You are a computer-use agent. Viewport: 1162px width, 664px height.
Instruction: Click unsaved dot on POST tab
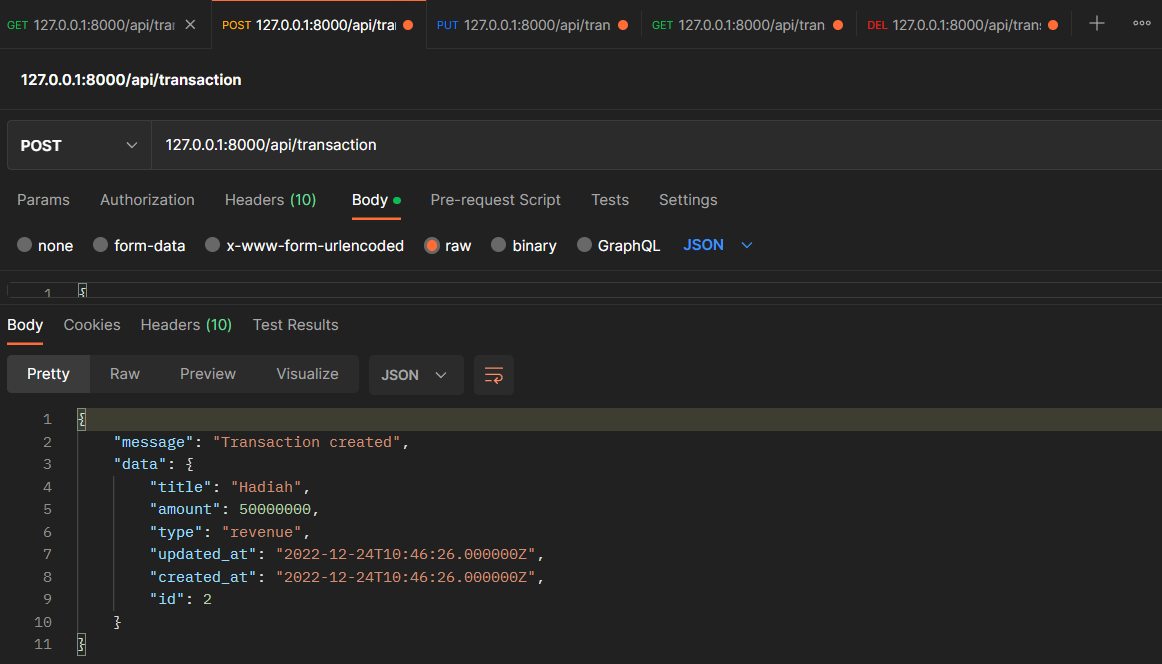[x=408, y=25]
